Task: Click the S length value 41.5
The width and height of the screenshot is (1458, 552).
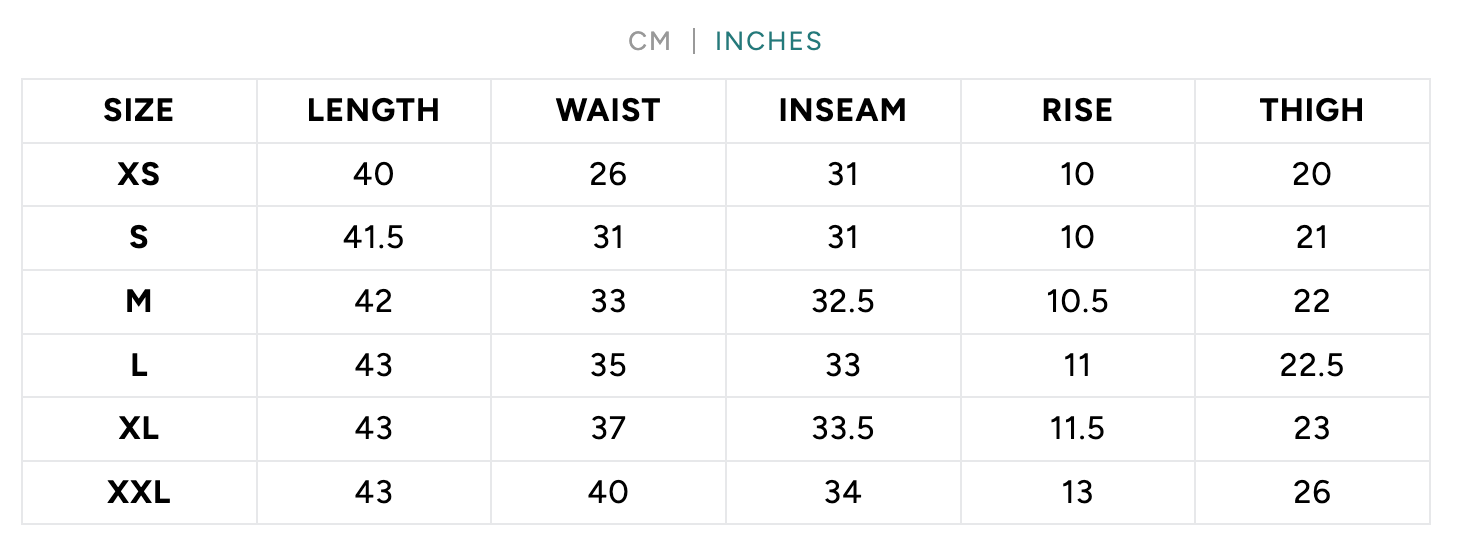Action: pos(373,238)
